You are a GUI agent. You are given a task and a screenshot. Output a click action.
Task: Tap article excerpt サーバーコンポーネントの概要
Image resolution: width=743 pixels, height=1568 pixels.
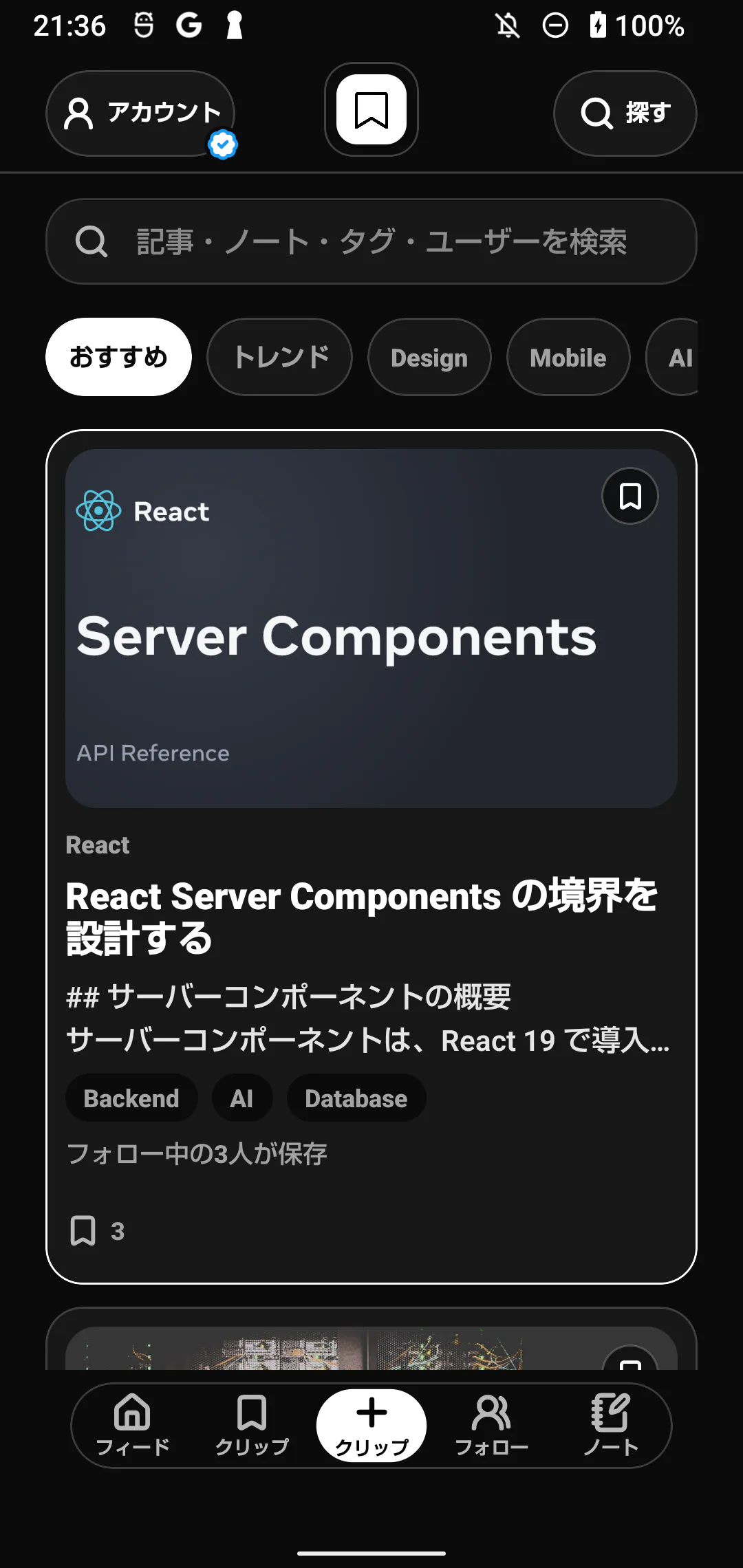click(367, 1019)
